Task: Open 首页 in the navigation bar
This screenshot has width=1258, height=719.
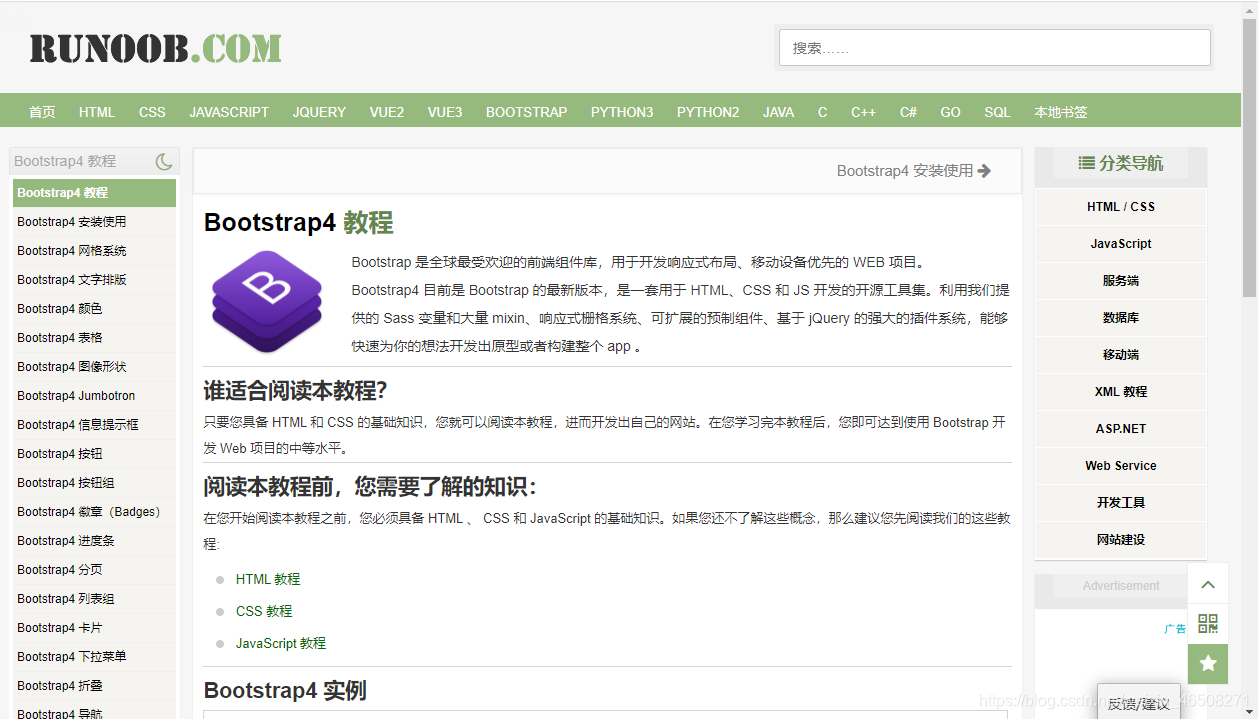Action: 42,112
